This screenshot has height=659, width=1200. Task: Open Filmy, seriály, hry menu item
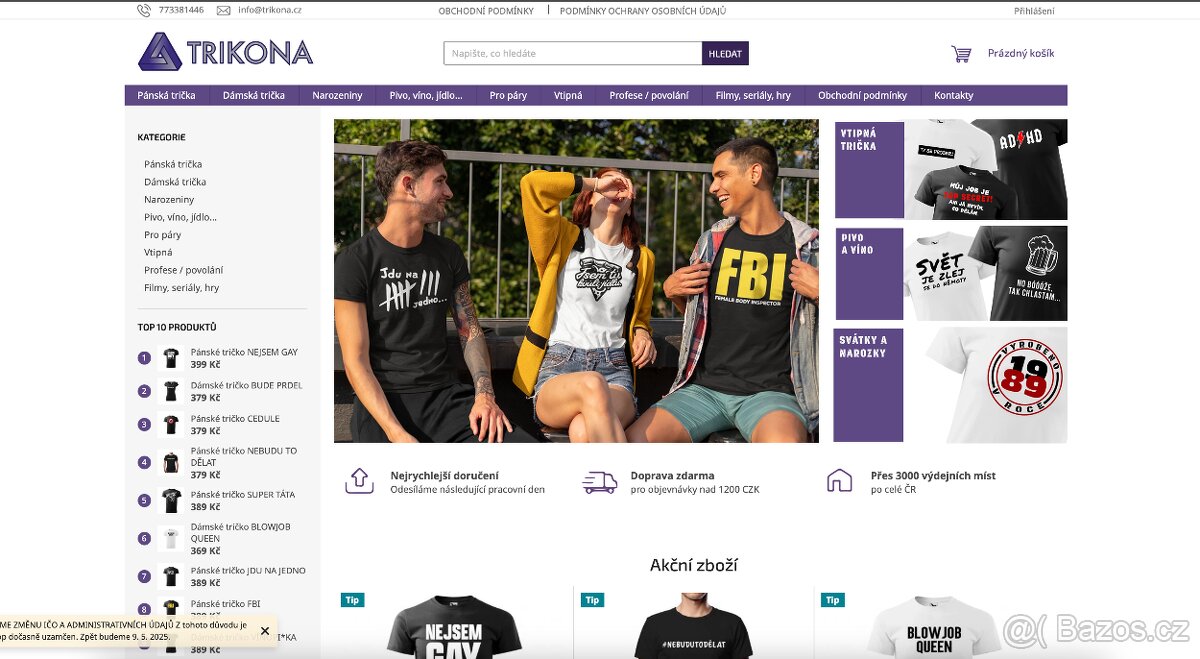pyautogui.click(x=753, y=95)
